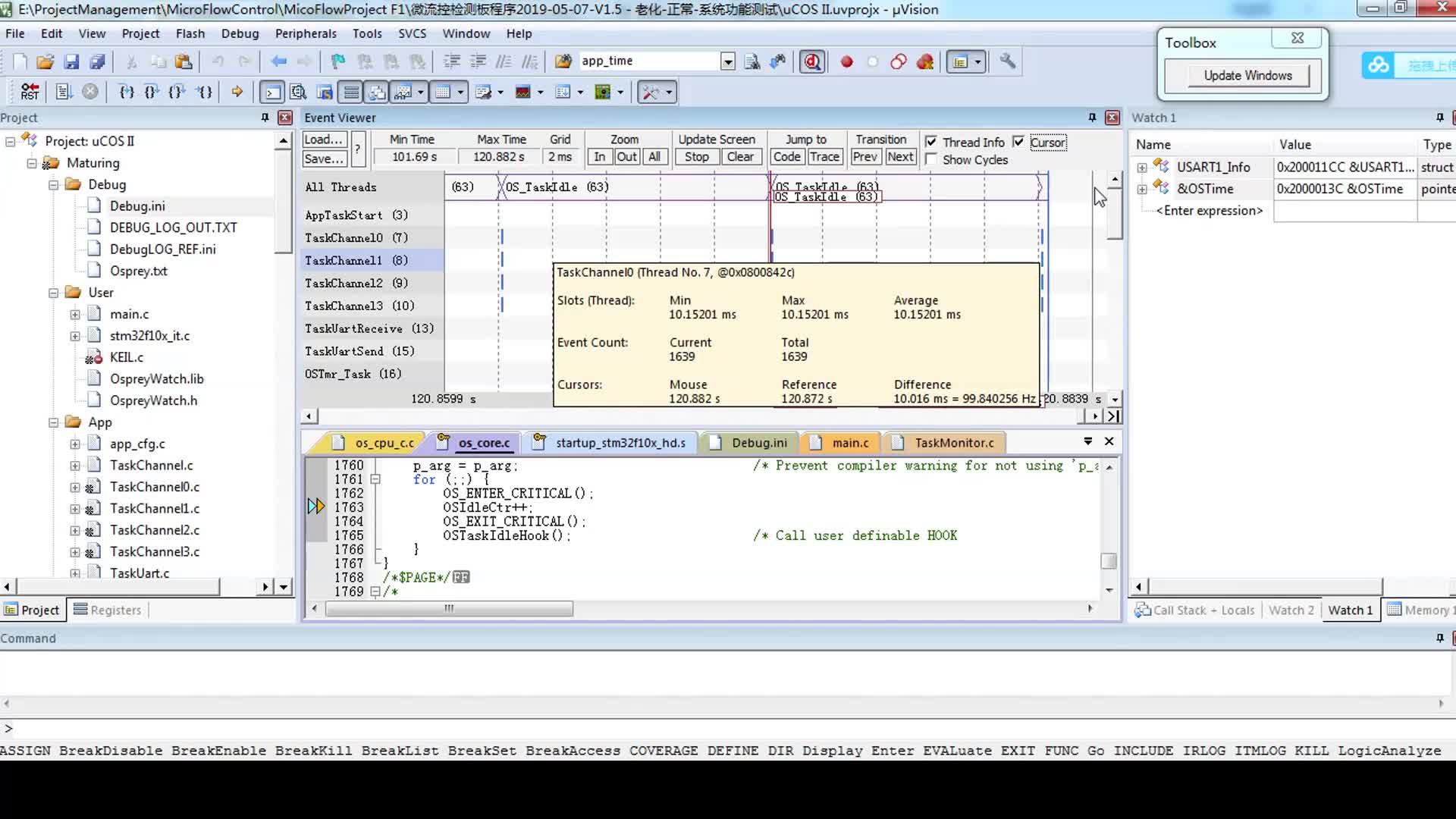Toggle the Thread Info checkbox
Image resolution: width=1456 pixels, height=819 pixels.
[931, 142]
